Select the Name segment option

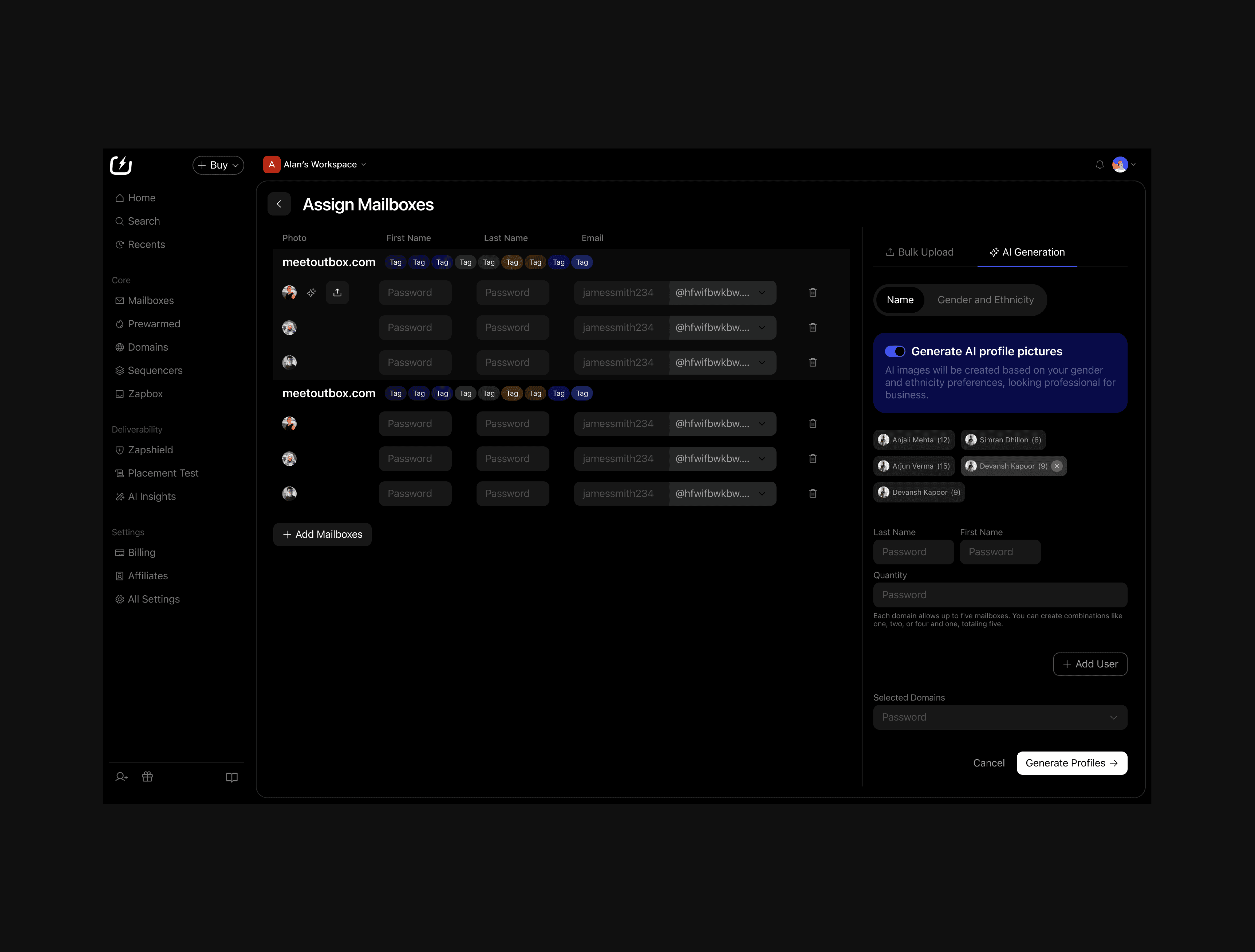pos(900,300)
